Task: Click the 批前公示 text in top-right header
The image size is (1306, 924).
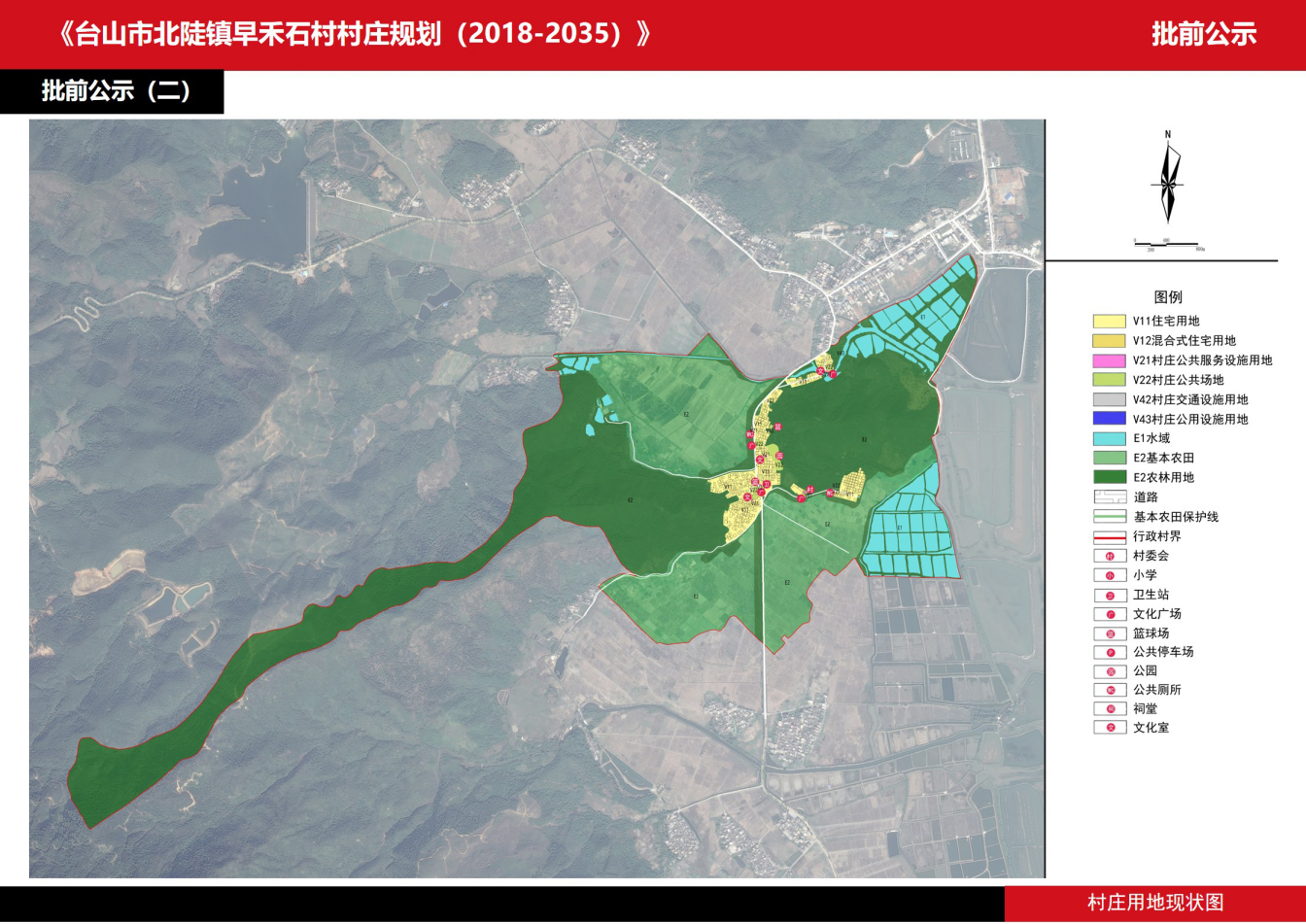Action: point(1204,34)
